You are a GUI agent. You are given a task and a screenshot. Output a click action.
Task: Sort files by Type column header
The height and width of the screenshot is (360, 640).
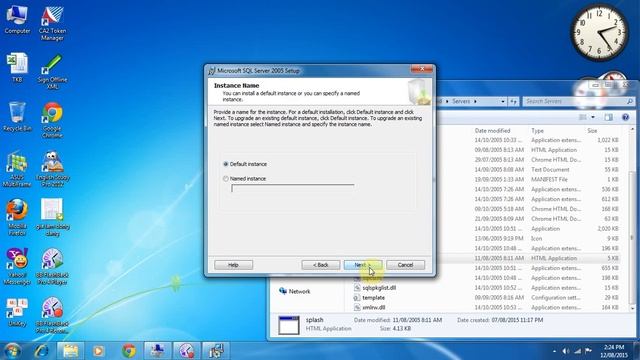coord(538,131)
